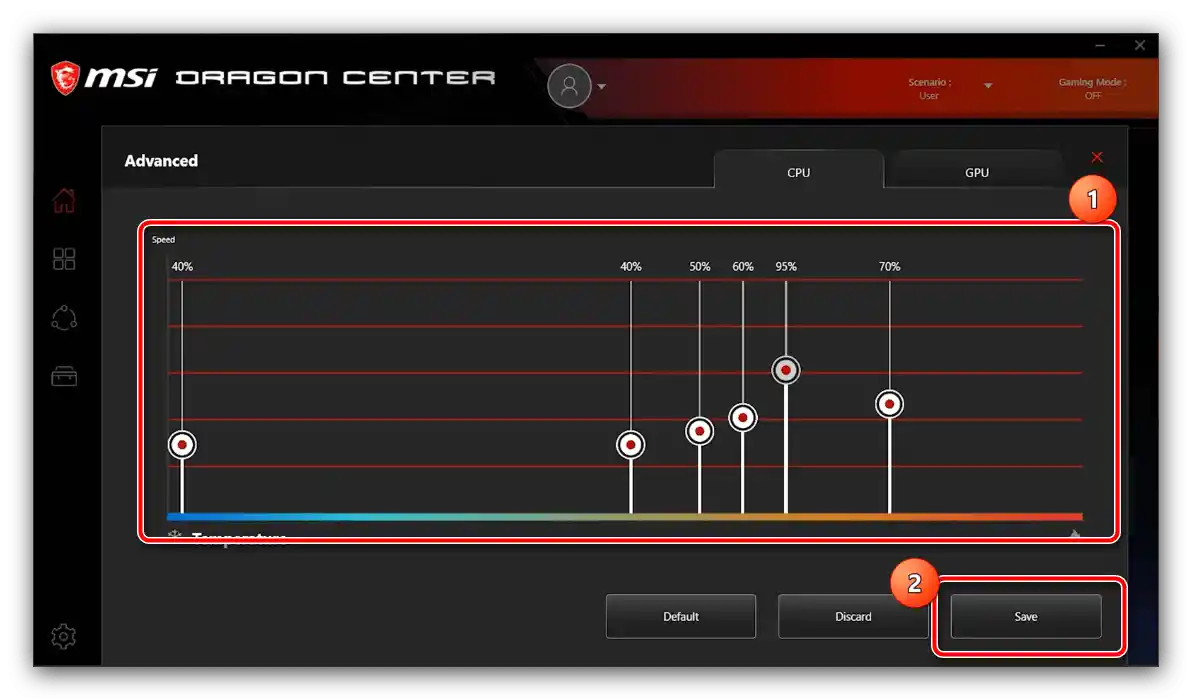Select the 95% fan speed knob
Screen dimensions: 1192x700
[786, 370]
